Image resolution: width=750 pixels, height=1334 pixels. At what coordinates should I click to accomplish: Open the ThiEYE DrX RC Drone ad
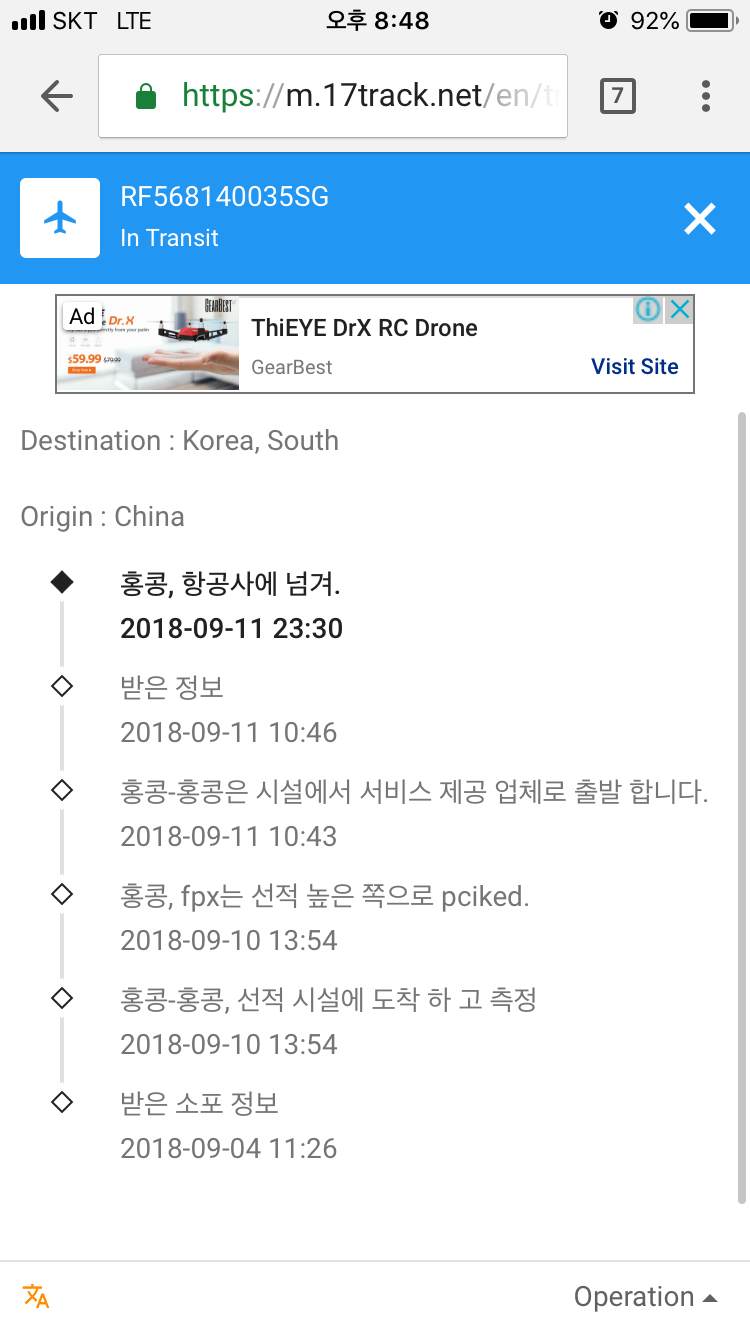[x=364, y=328]
